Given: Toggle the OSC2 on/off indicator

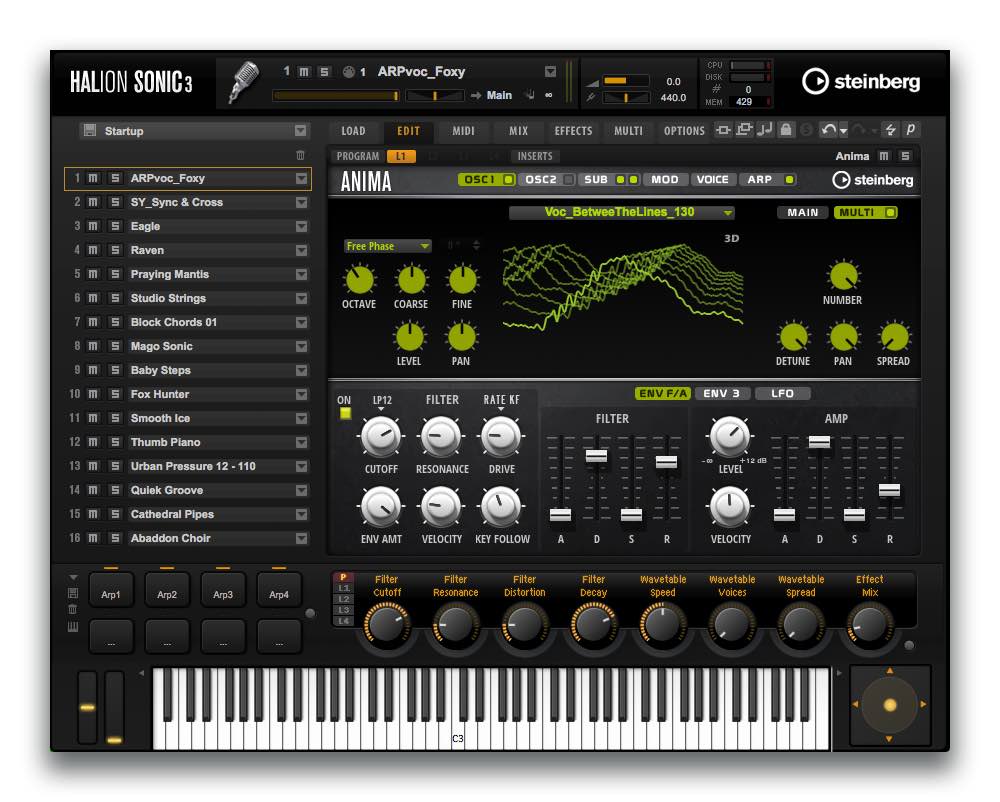Looking at the screenshot, I should 568,180.
